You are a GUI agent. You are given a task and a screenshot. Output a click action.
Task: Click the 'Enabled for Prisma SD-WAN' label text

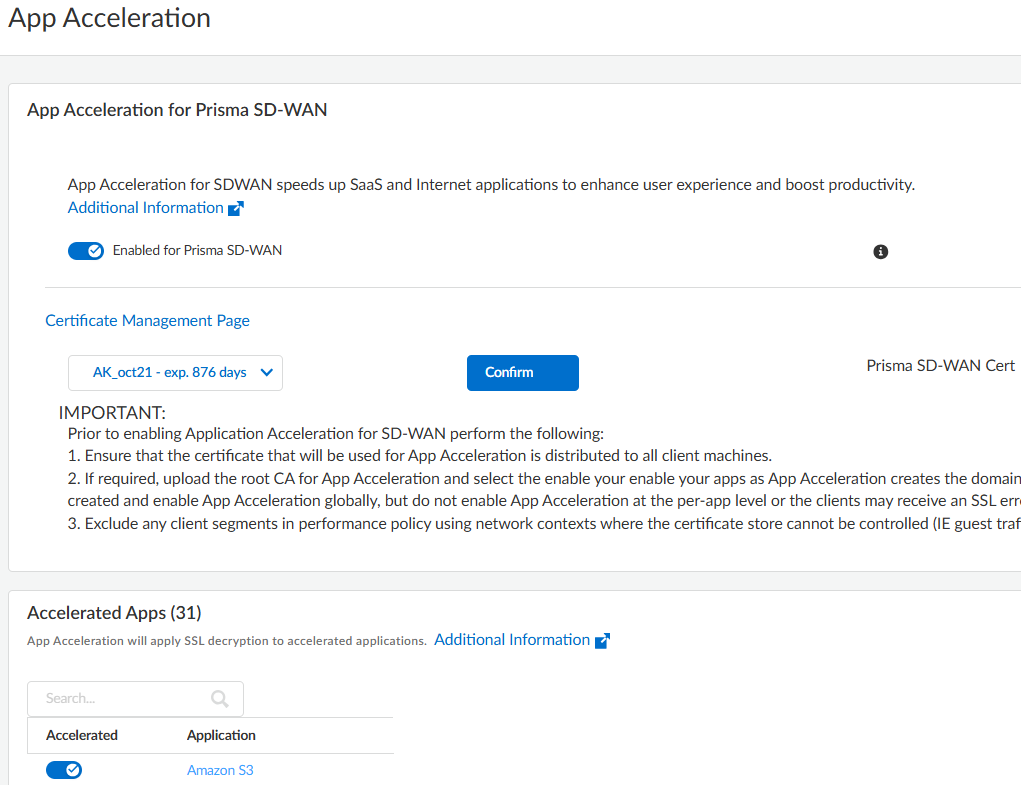197,251
